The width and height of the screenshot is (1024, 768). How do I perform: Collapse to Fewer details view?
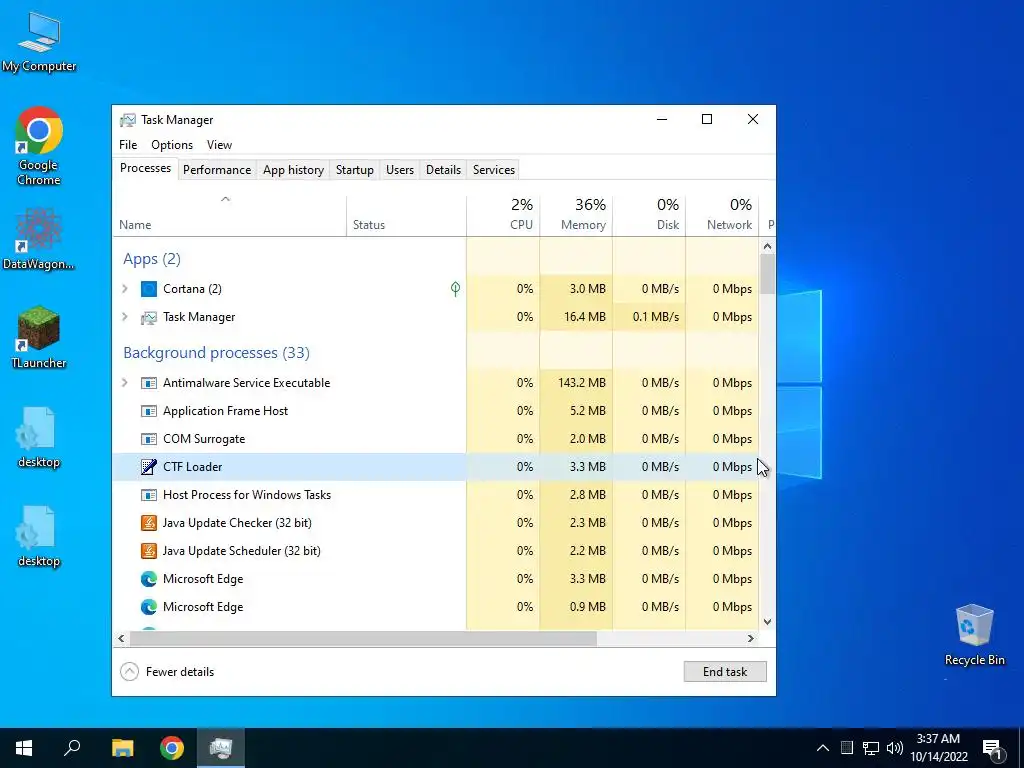(167, 672)
